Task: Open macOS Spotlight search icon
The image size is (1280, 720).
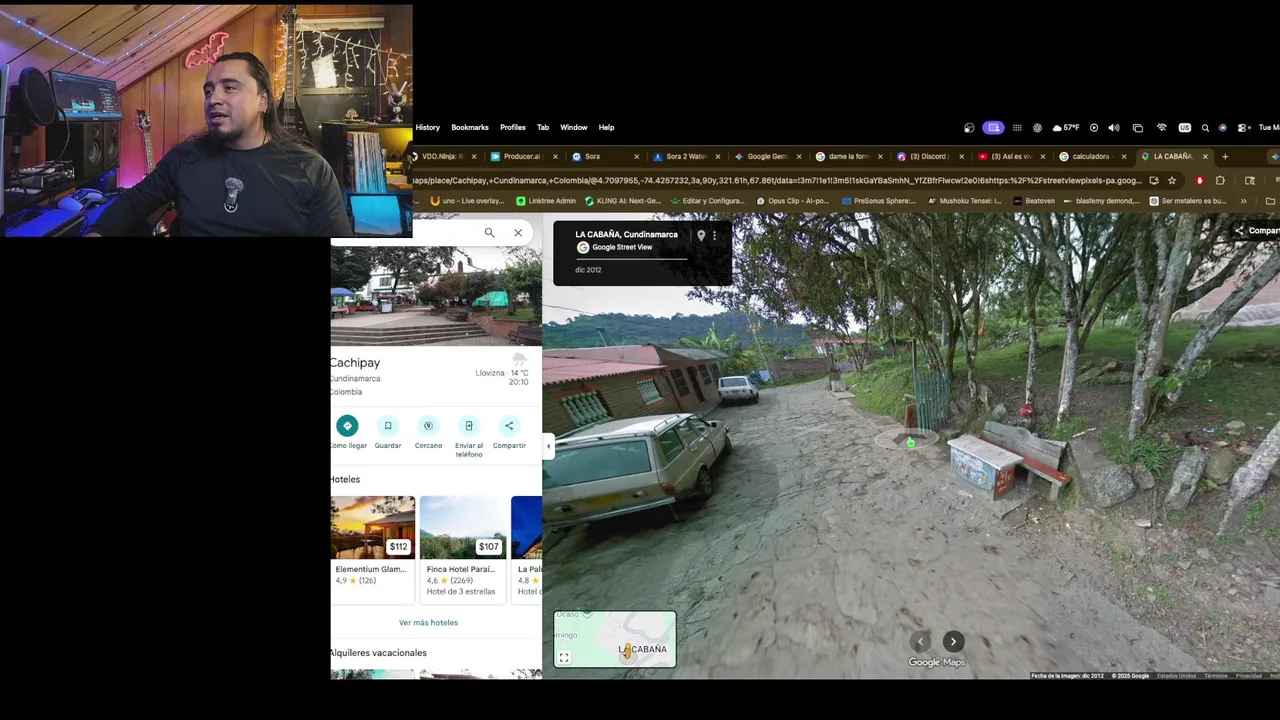Action: (1205, 128)
